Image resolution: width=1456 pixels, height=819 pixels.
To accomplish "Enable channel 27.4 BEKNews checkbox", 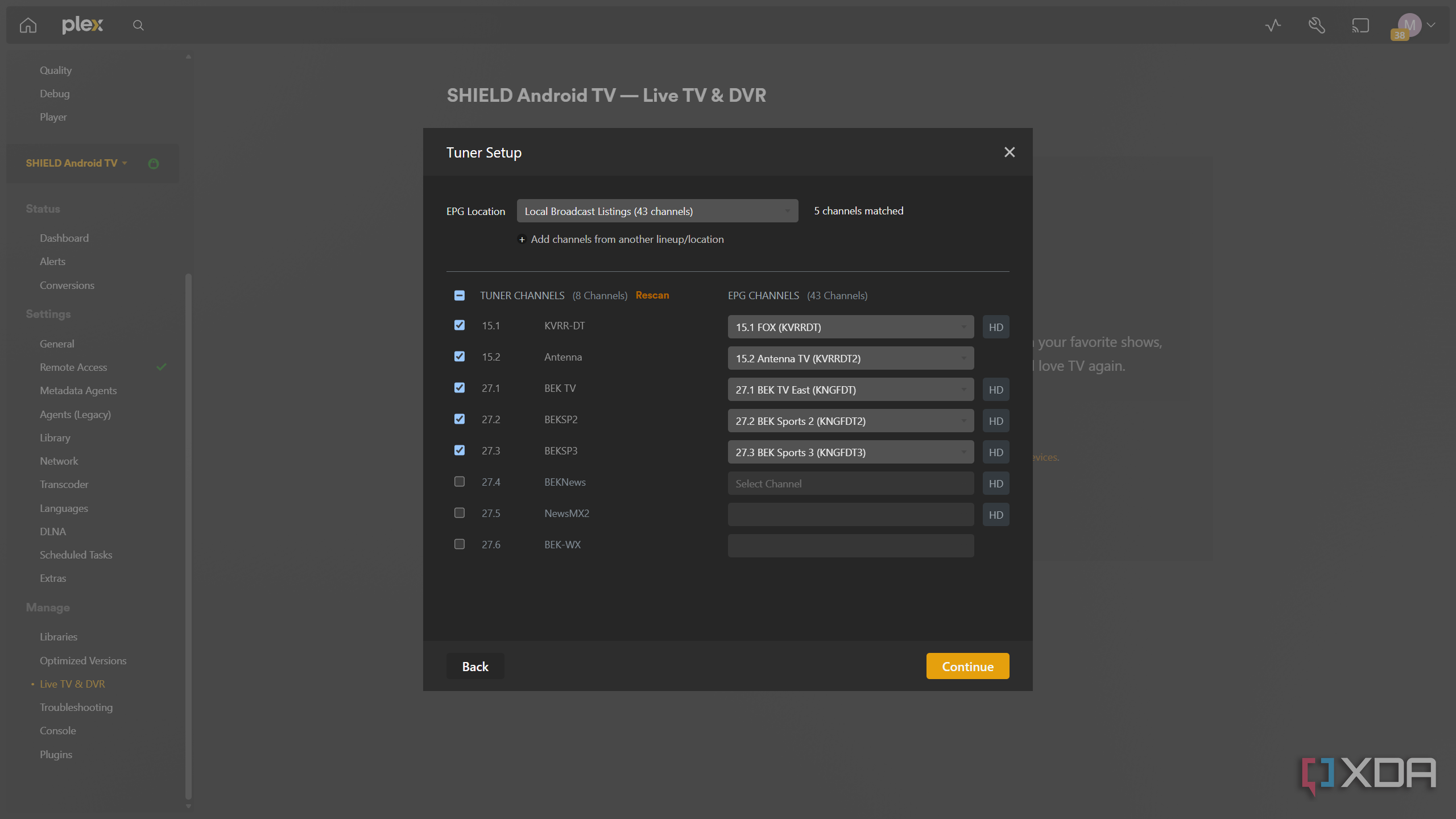I will pyautogui.click(x=460, y=481).
